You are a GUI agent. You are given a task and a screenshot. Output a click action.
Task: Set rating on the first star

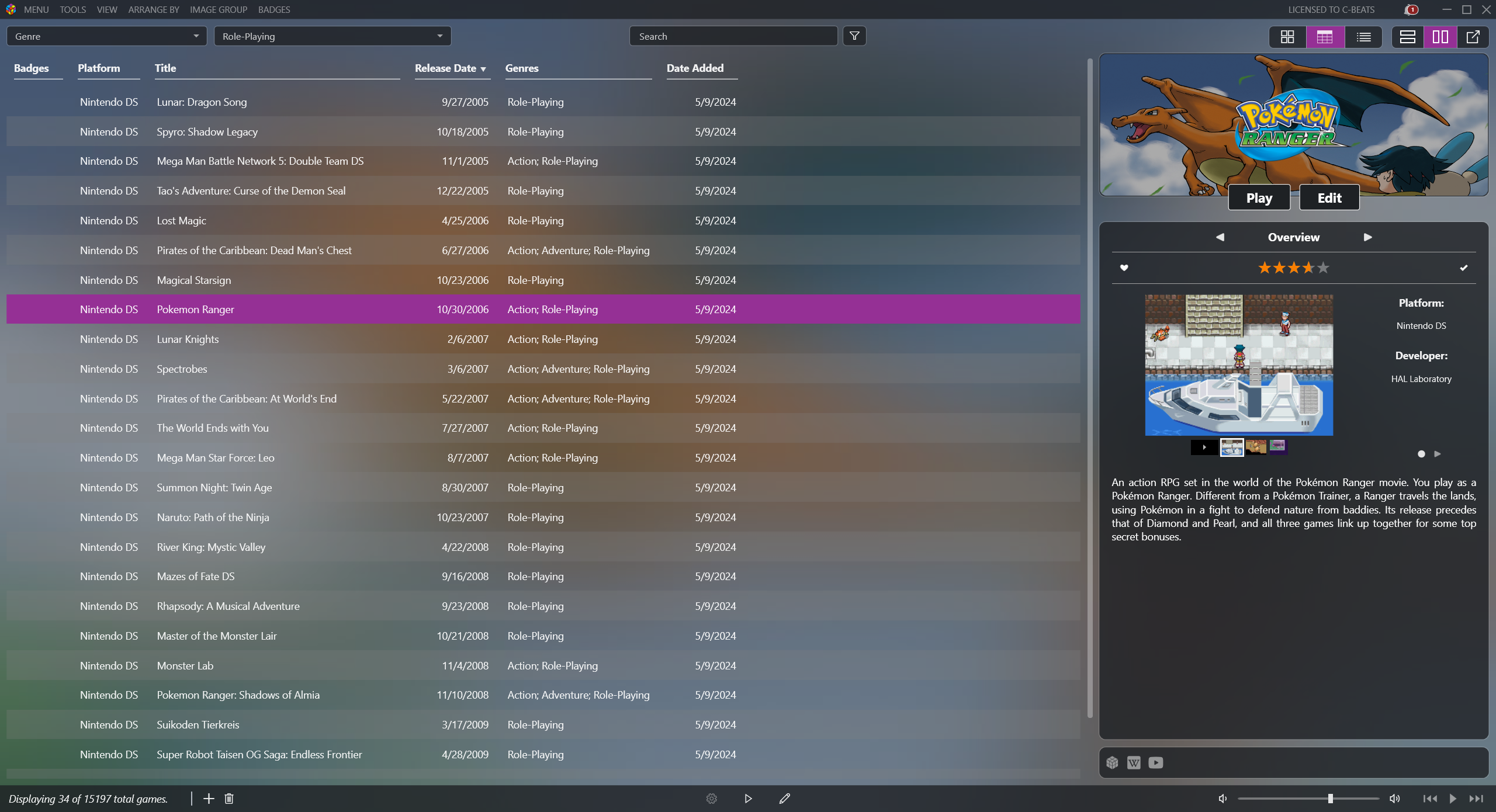1265,268
